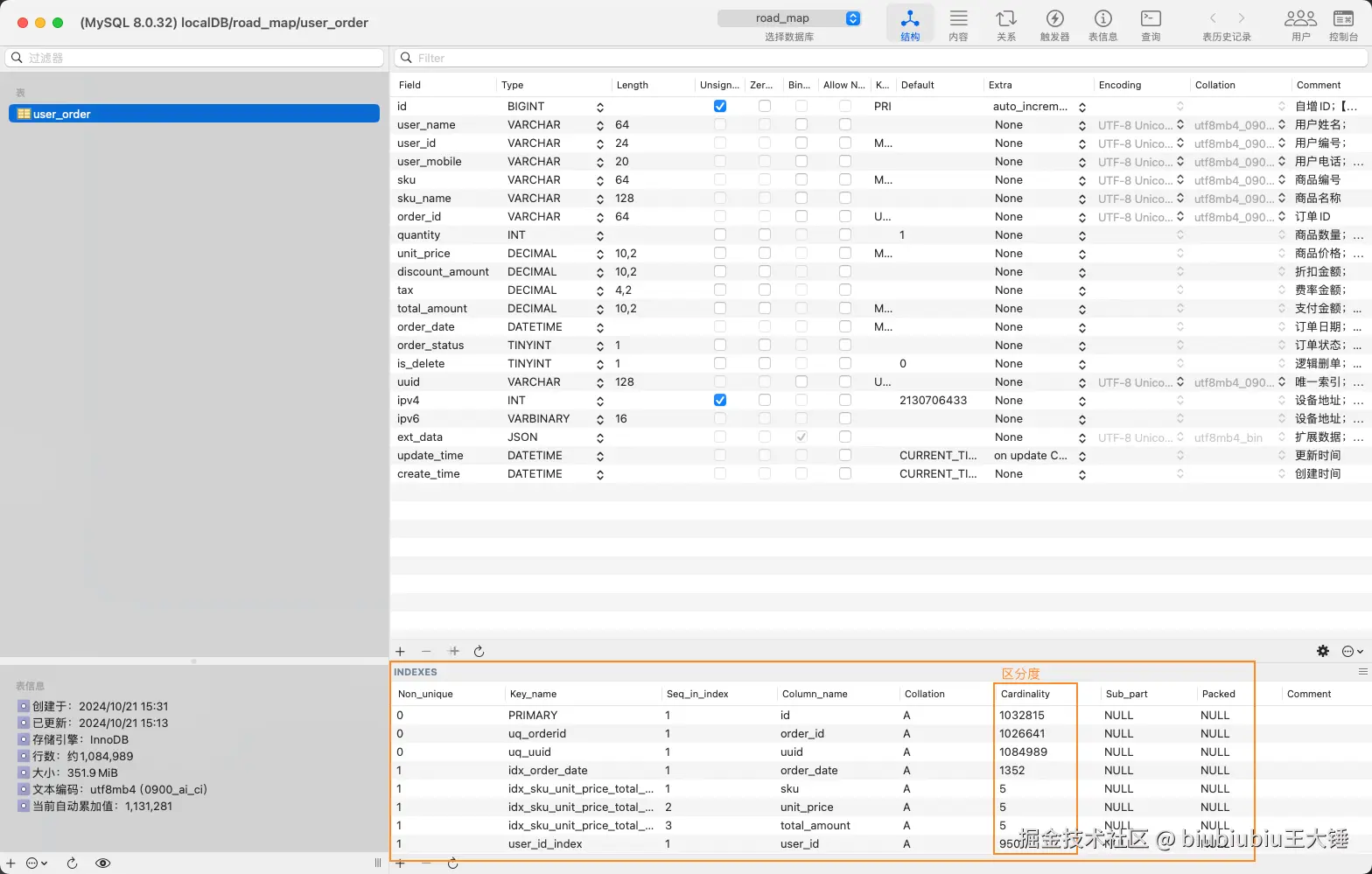Open Type dropdown for ext_data field
This screenshot has height=874, width=1372.
tap(599, 437)
